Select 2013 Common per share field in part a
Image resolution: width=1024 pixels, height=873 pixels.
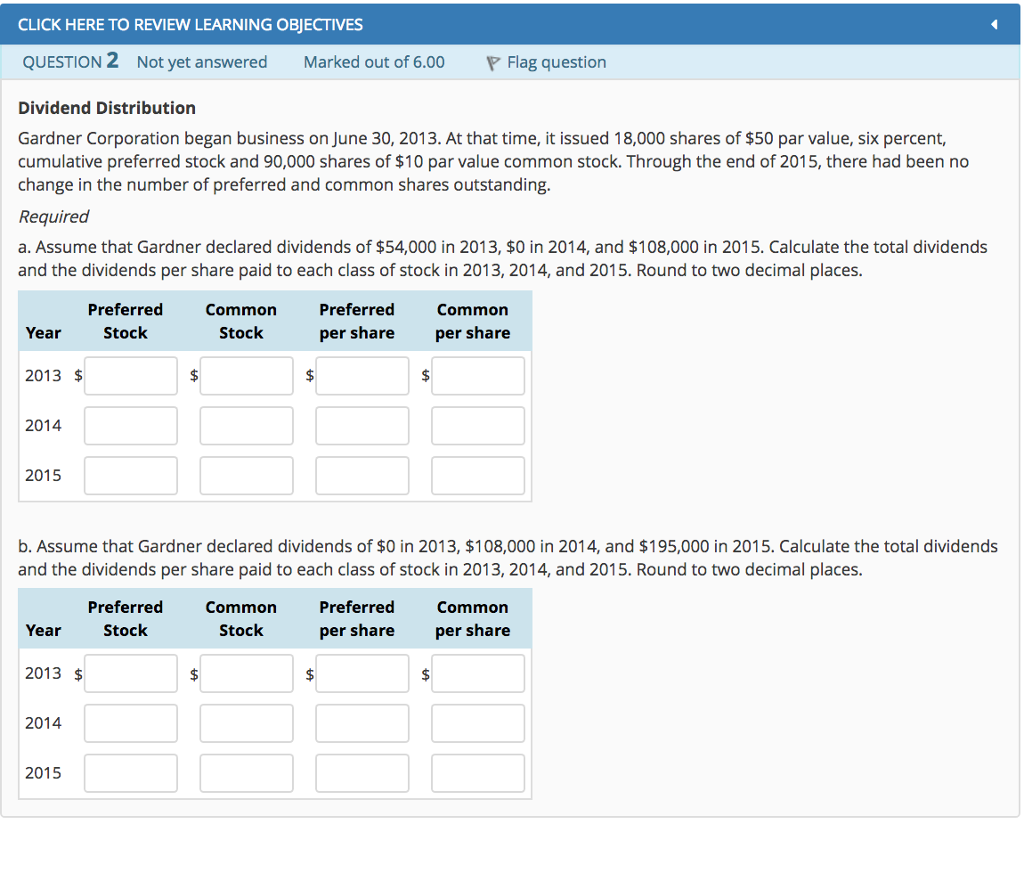point(478,375)
